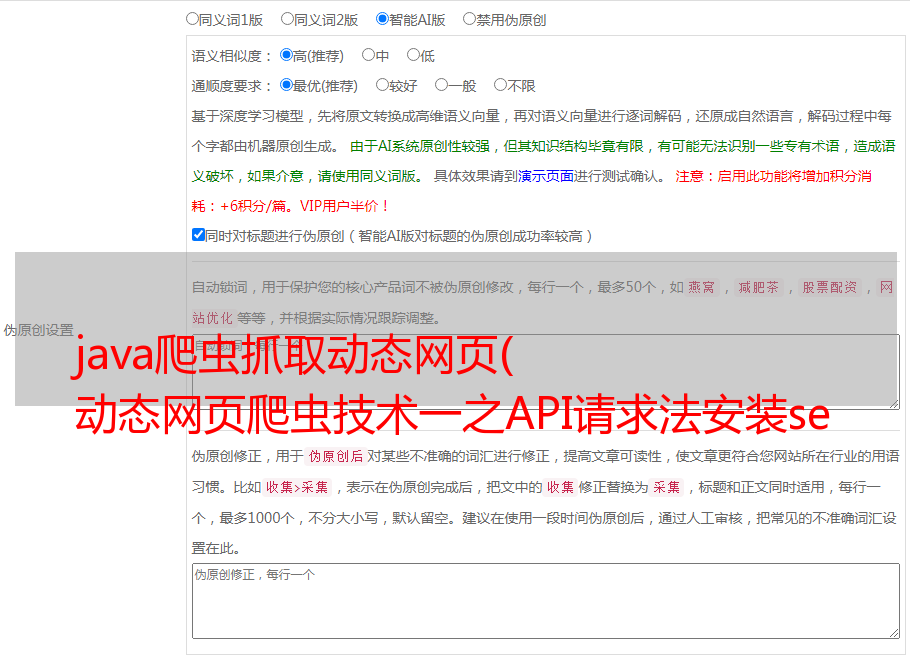Viewport: 911px width, 658px height.
Task: Click the 股票配资 example keyword tag
Action: coord(829,287)
